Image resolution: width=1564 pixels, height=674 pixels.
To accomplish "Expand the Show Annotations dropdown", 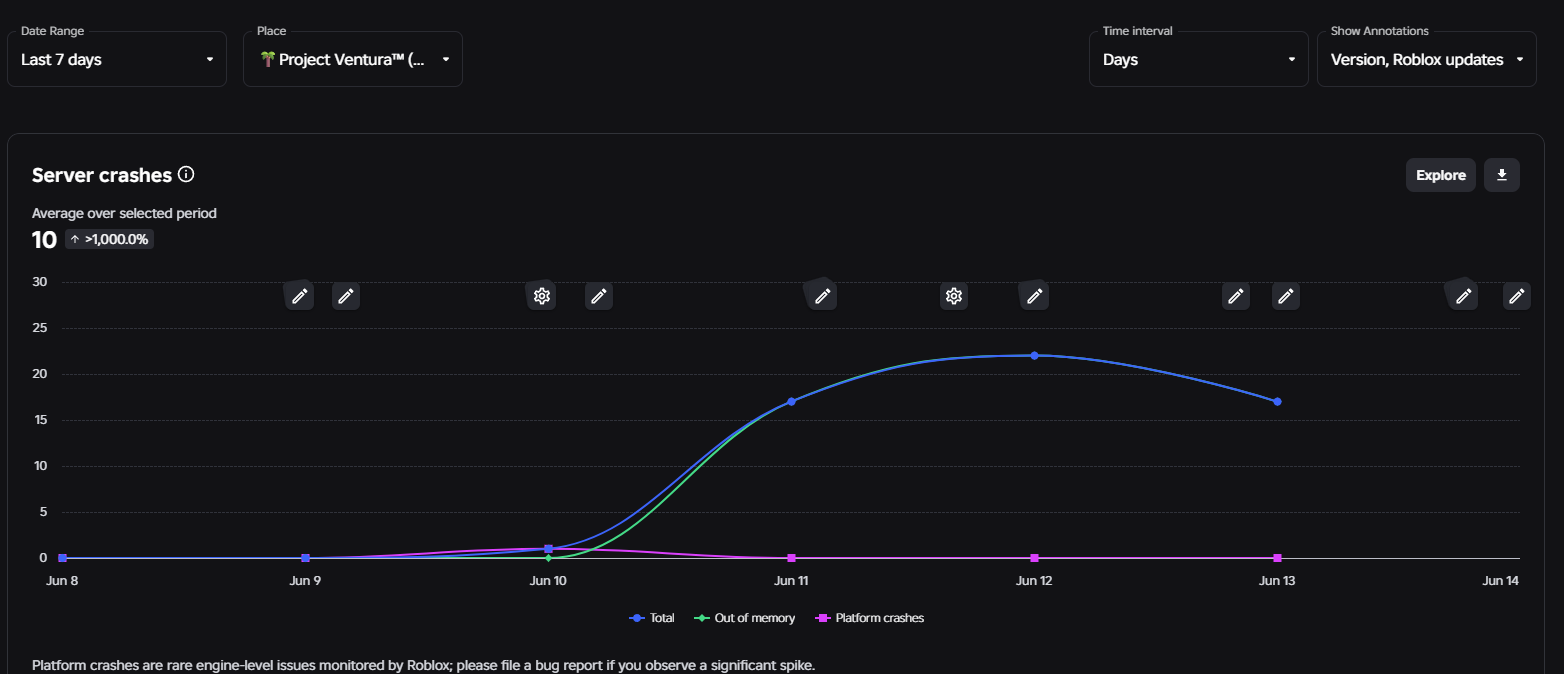I will [x=1427, y=59].
